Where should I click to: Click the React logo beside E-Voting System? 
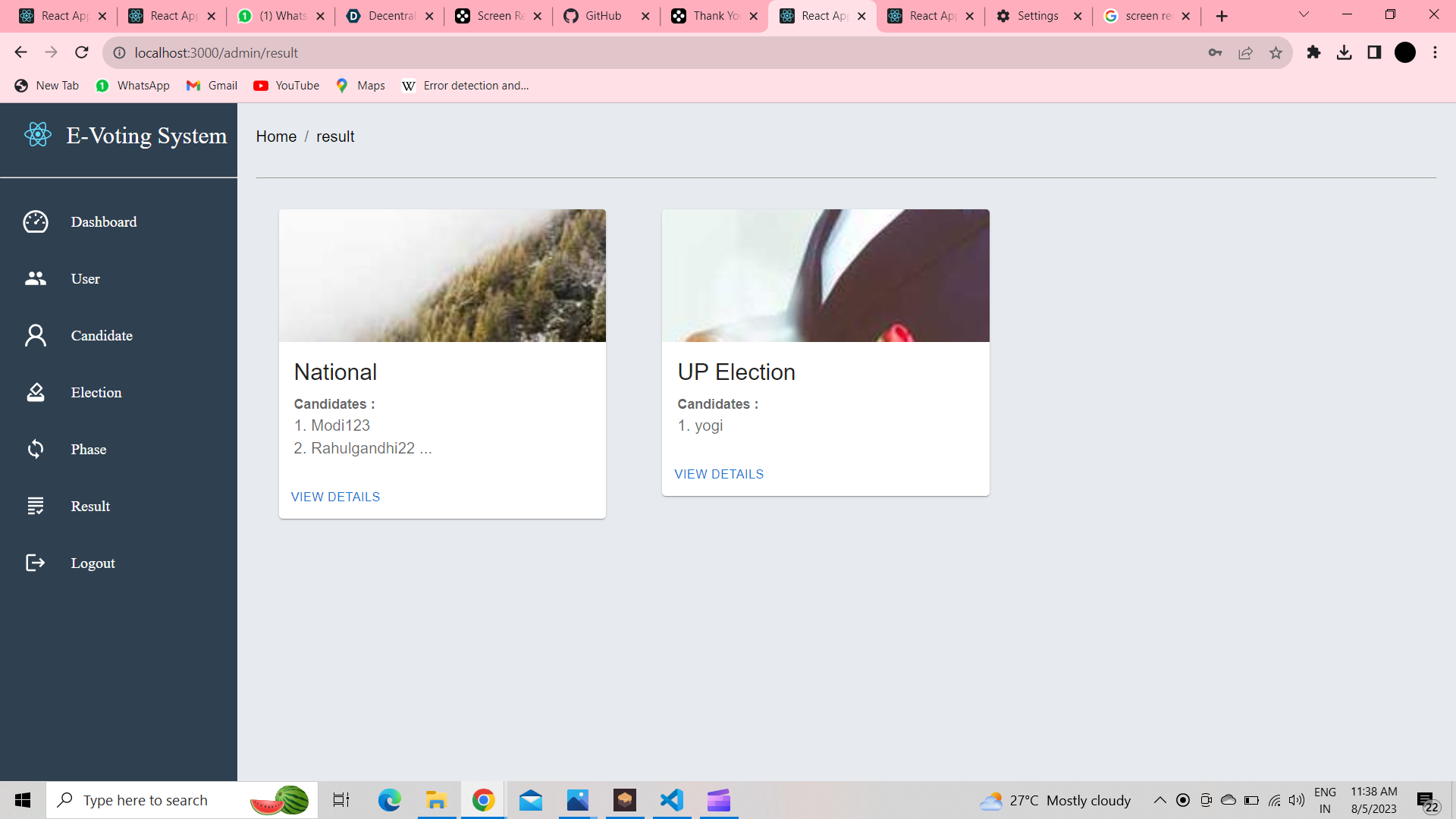point(37,135)
